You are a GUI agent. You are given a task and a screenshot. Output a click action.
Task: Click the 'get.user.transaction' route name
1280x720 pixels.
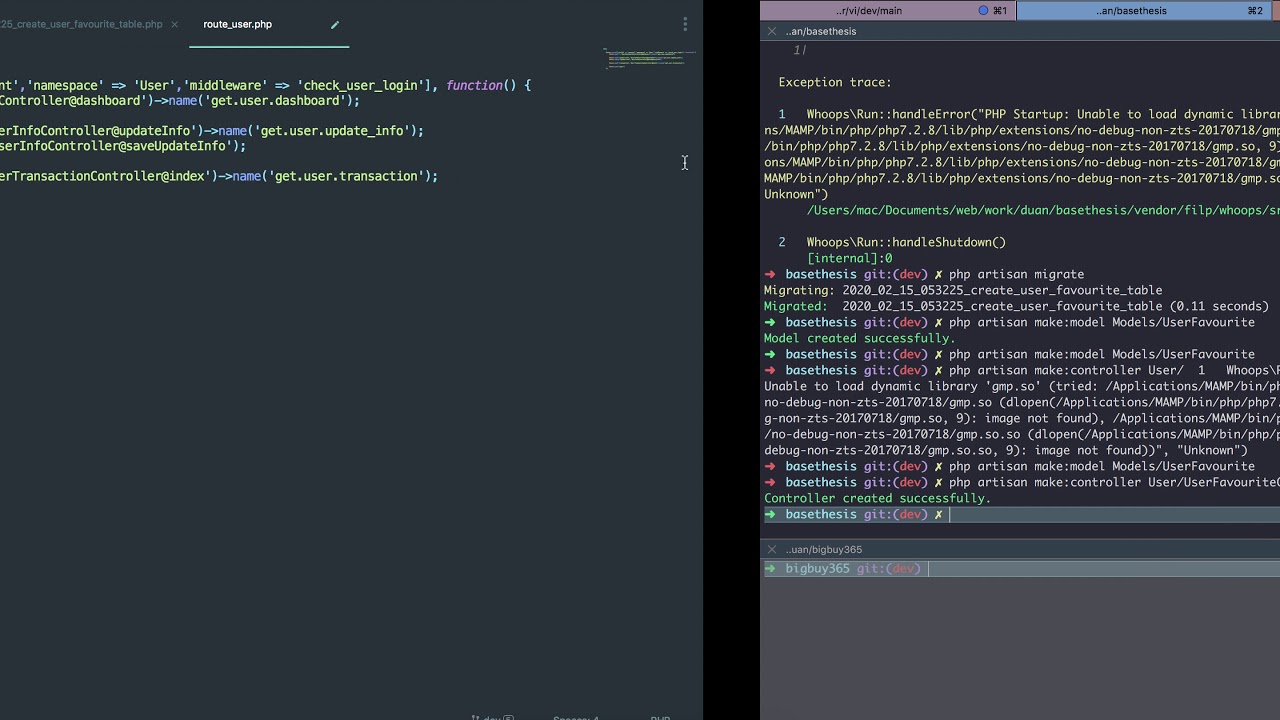click(x=344, y=176)
